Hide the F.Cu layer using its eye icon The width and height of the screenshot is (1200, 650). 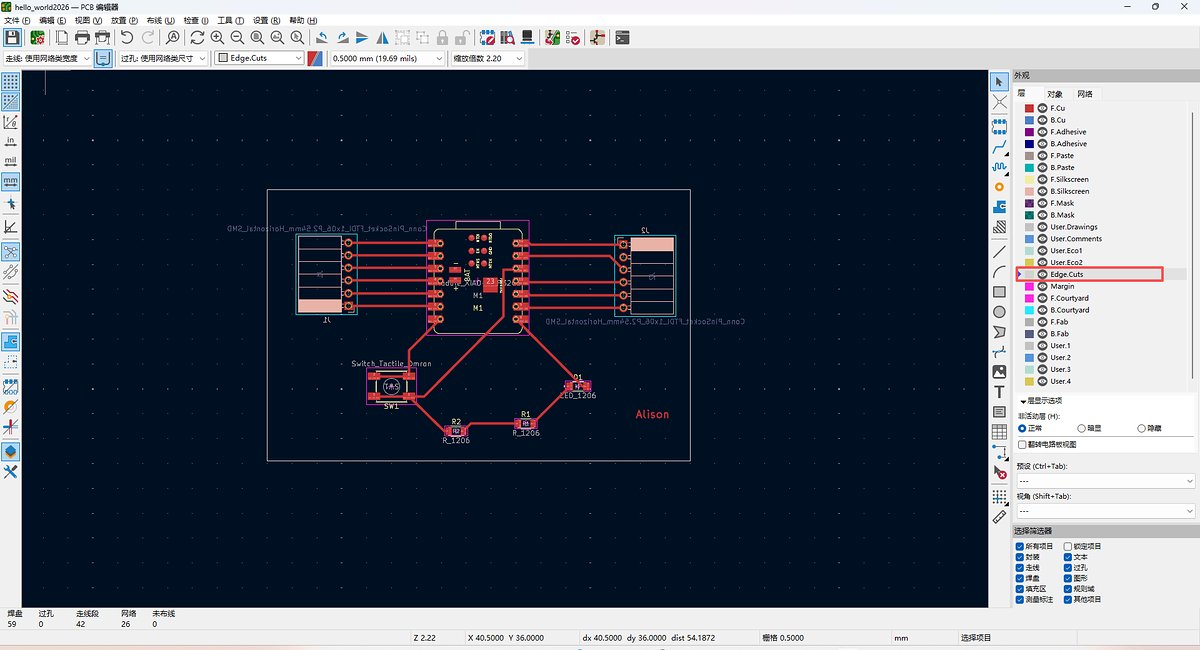point(1042,107)
